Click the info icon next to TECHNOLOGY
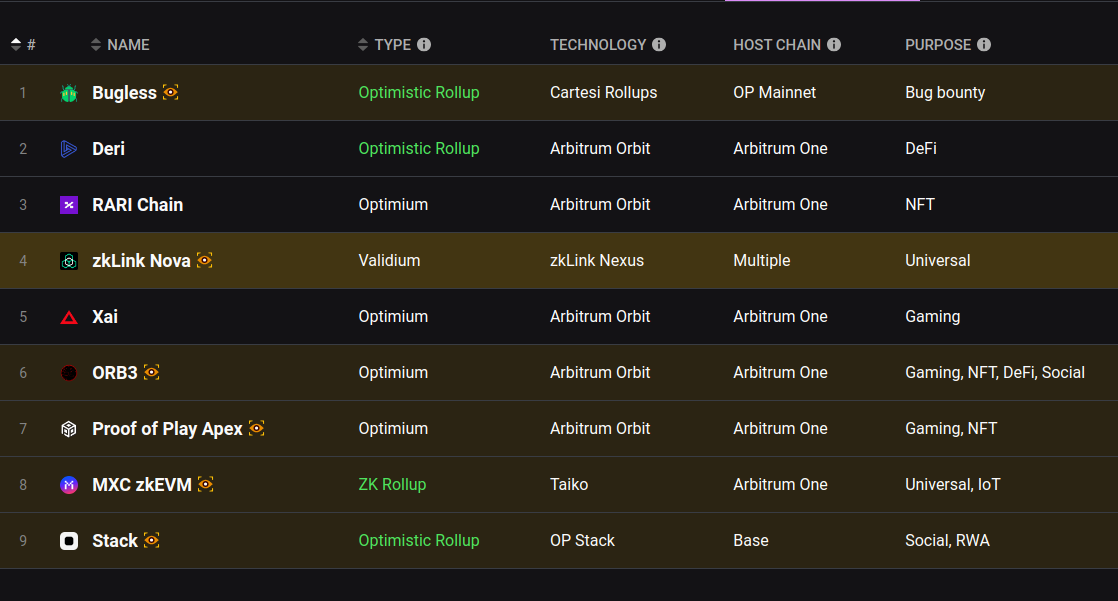 (659, 45)
